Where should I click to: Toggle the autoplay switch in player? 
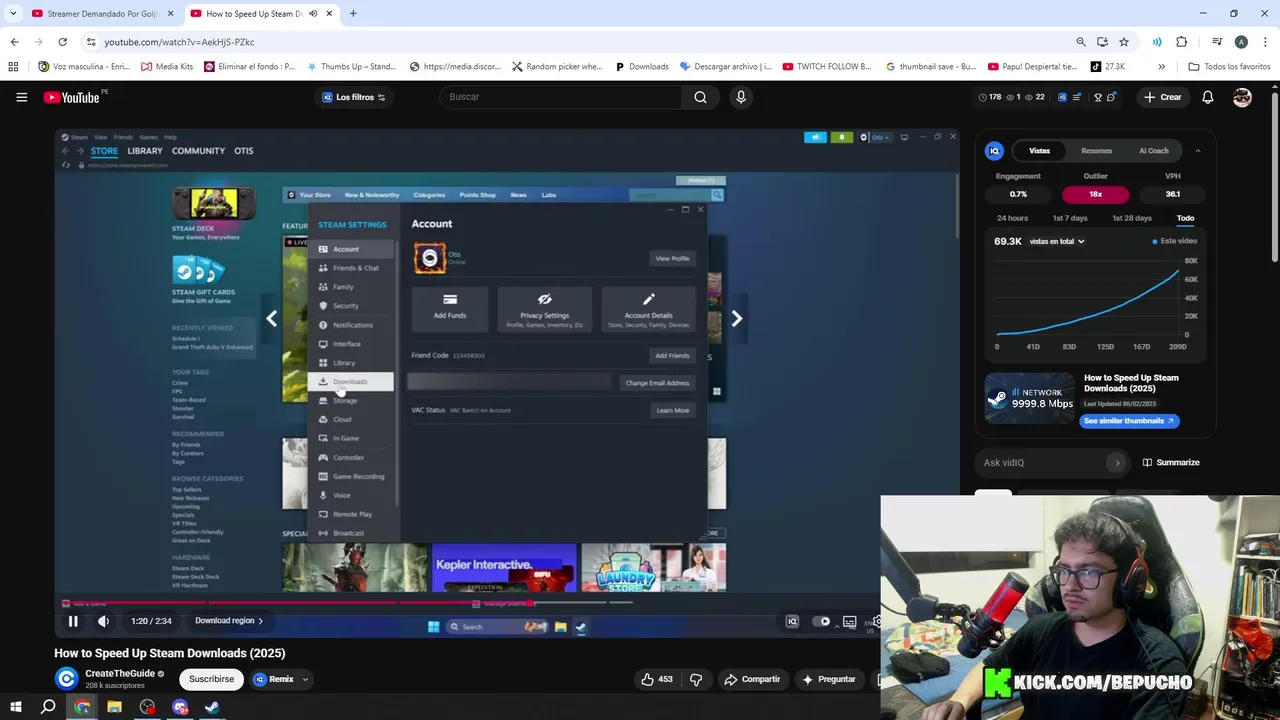tap(821, 621)
